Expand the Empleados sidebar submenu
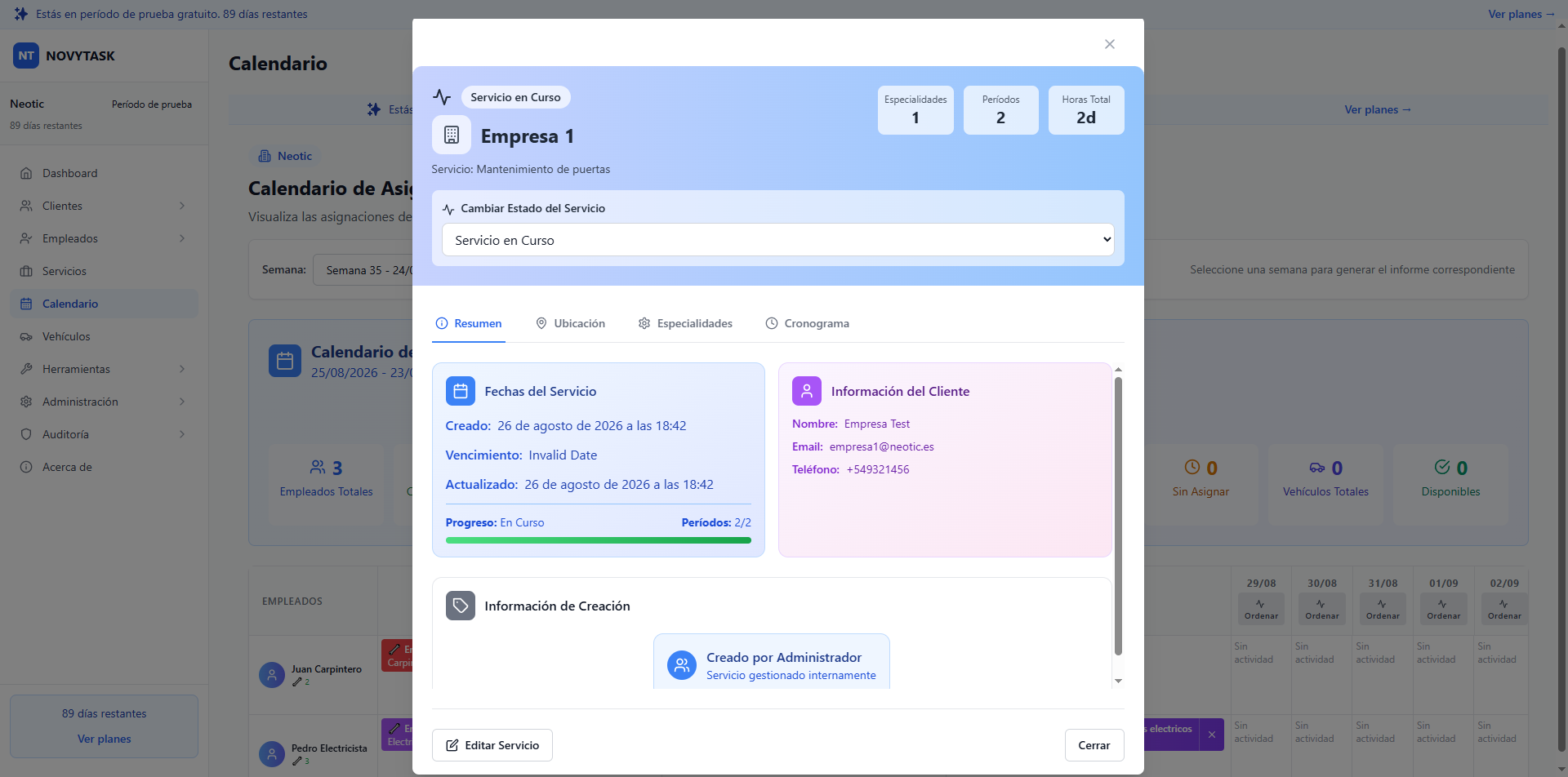 (182, 238)
